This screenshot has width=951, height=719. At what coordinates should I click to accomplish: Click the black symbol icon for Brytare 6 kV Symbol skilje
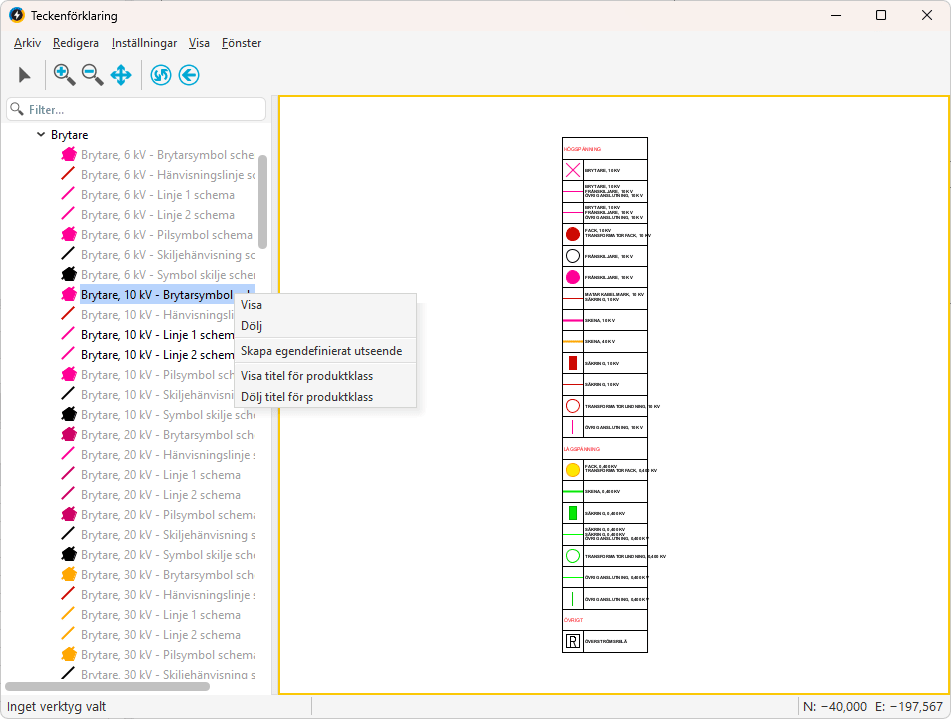[69, 275]
